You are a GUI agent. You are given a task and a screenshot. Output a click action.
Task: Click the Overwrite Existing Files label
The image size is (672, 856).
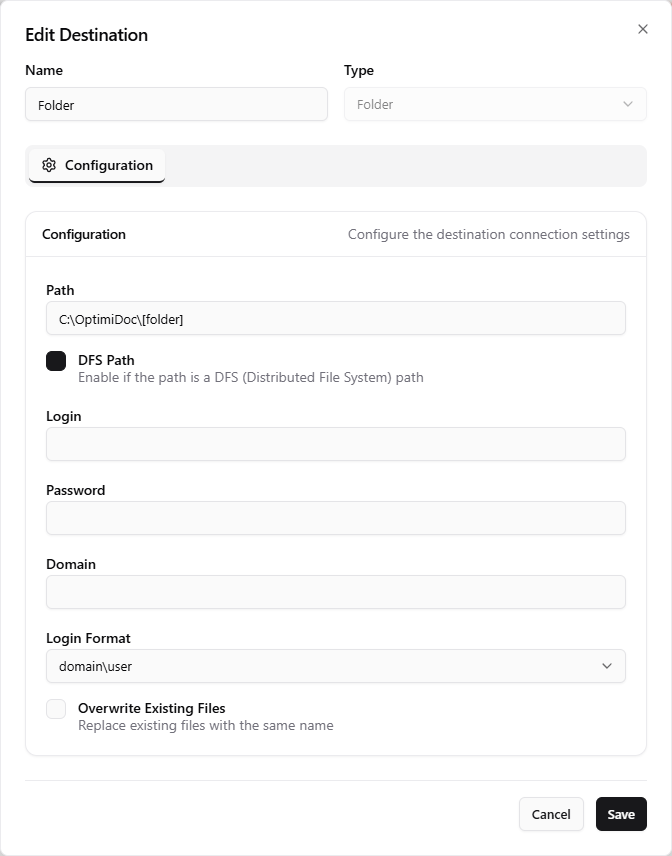(x=152, y=708)
